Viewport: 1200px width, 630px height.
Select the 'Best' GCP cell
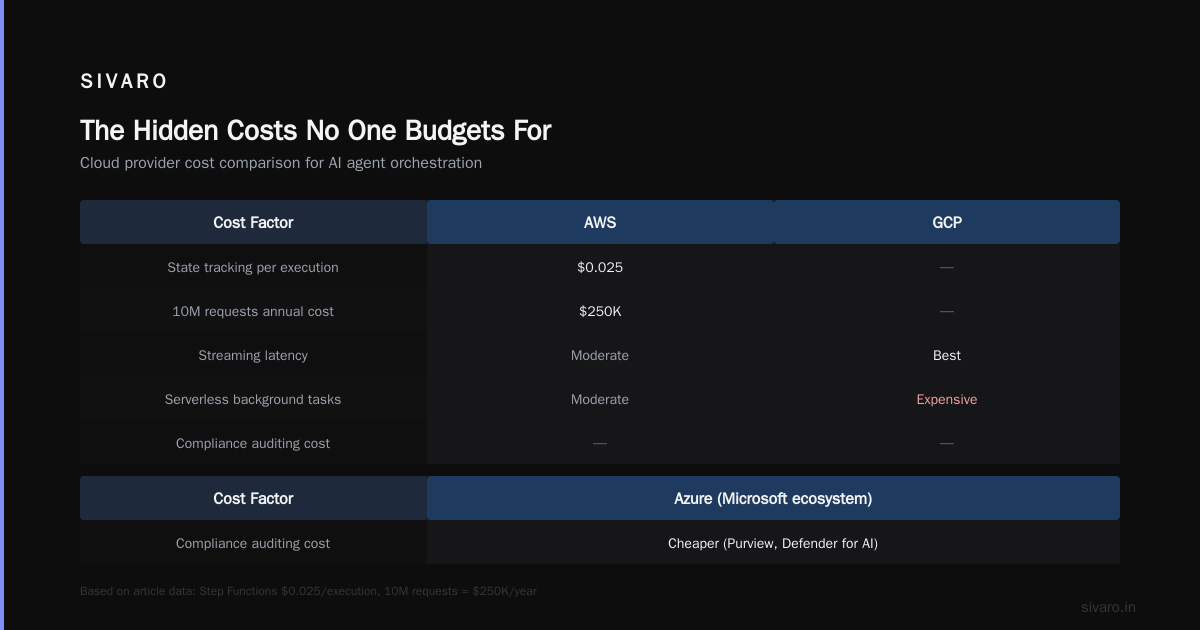pyautogui.click(x=946, y=355)
